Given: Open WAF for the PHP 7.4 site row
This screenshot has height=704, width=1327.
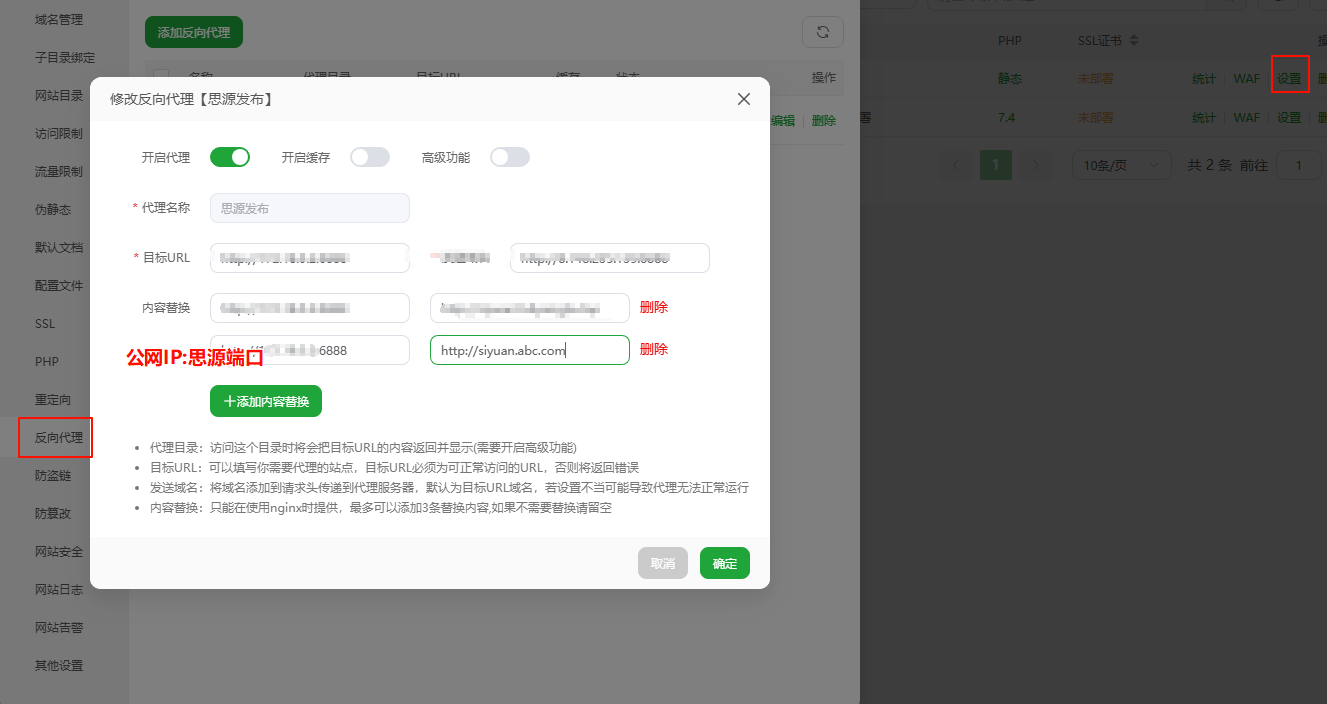Looking at the screenshot, I should (1246, 117).
